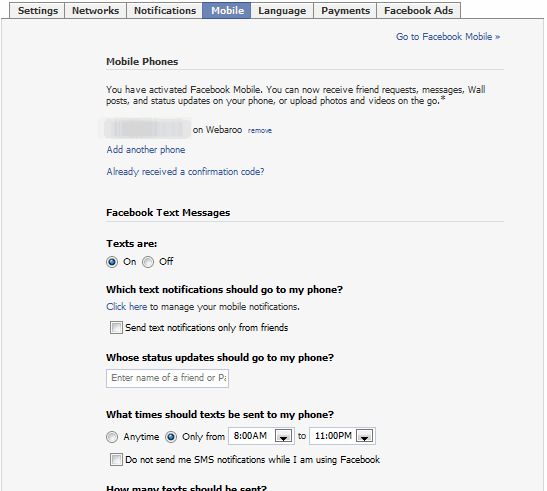This screenshot has width=547, height=491.
Task: Turn texts Off
Action: [x=148, y=262]
